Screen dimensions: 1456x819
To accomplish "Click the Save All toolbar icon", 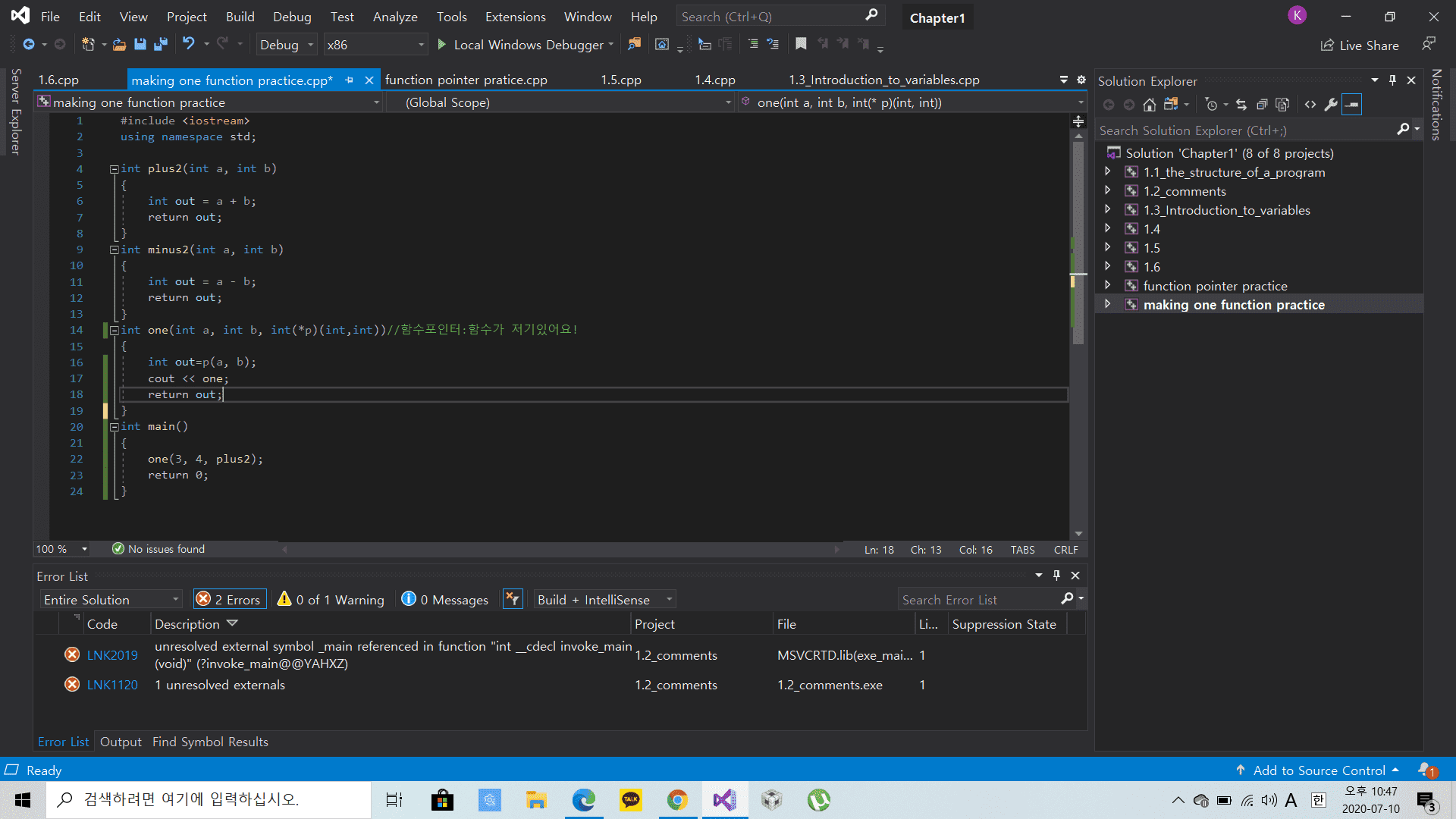I will click(161, 45).
